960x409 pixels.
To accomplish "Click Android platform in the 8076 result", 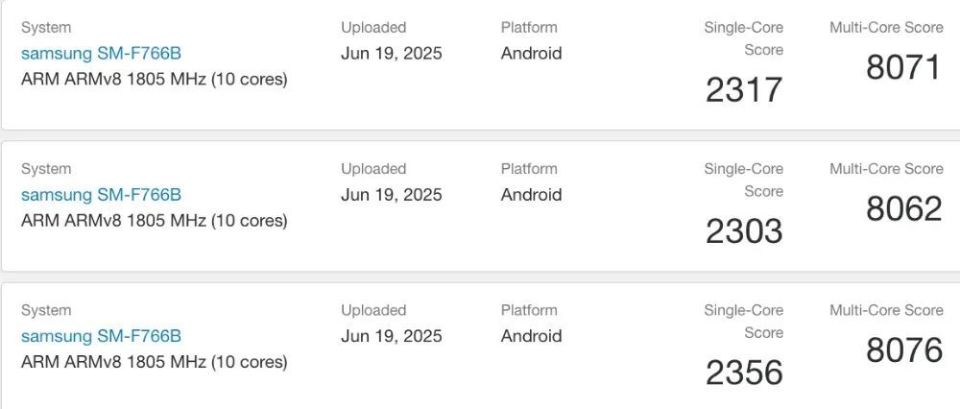I will [531, 336].
